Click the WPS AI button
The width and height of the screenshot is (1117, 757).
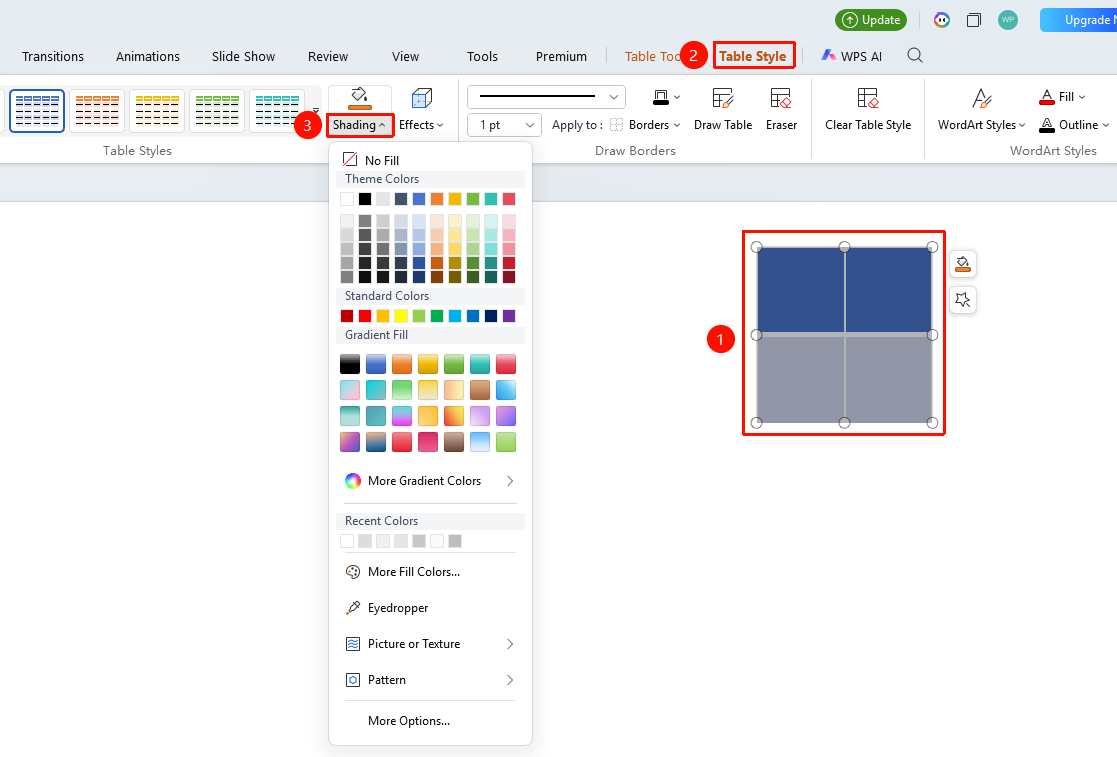pos(851,56)
